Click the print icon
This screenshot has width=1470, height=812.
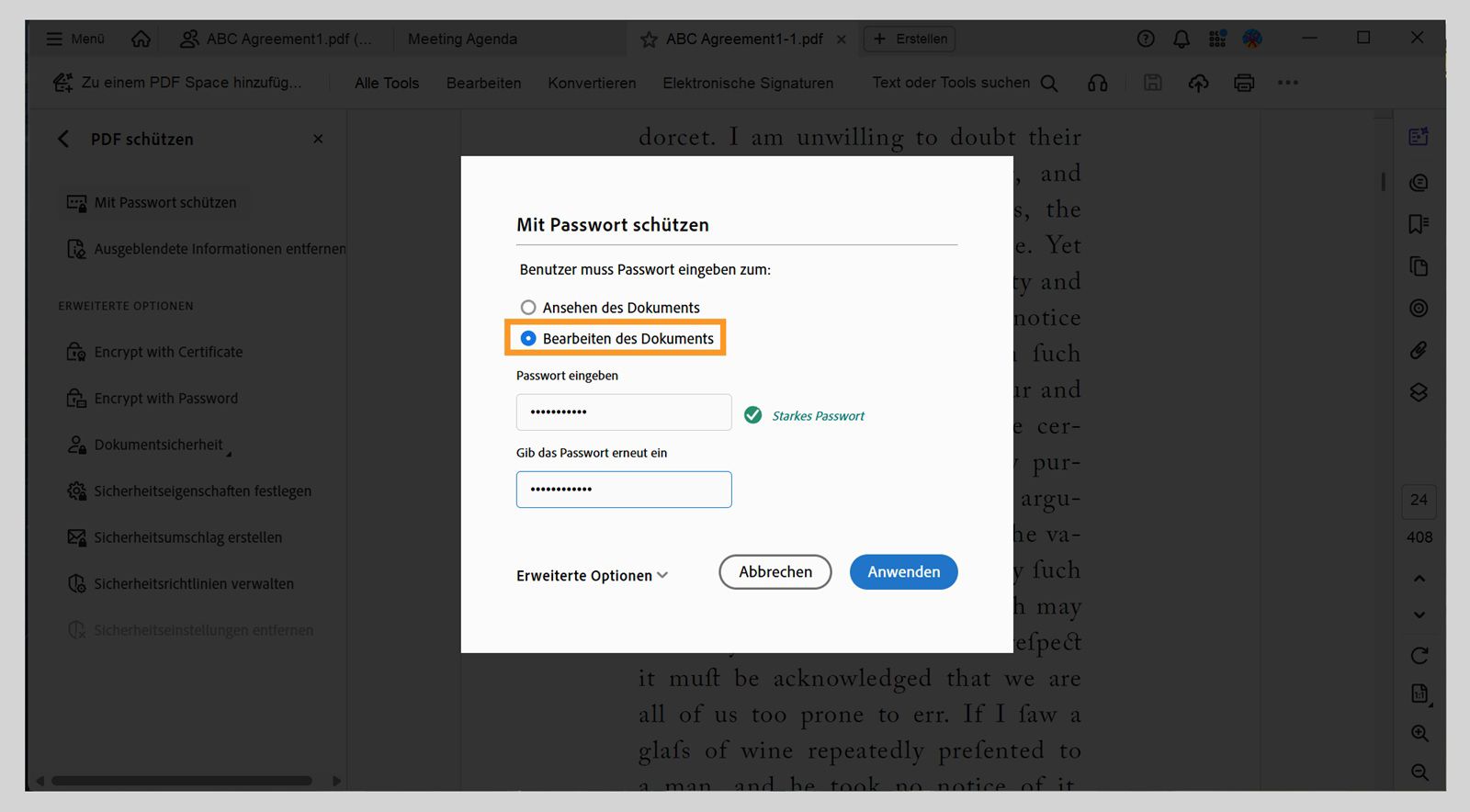[1244, 83]
